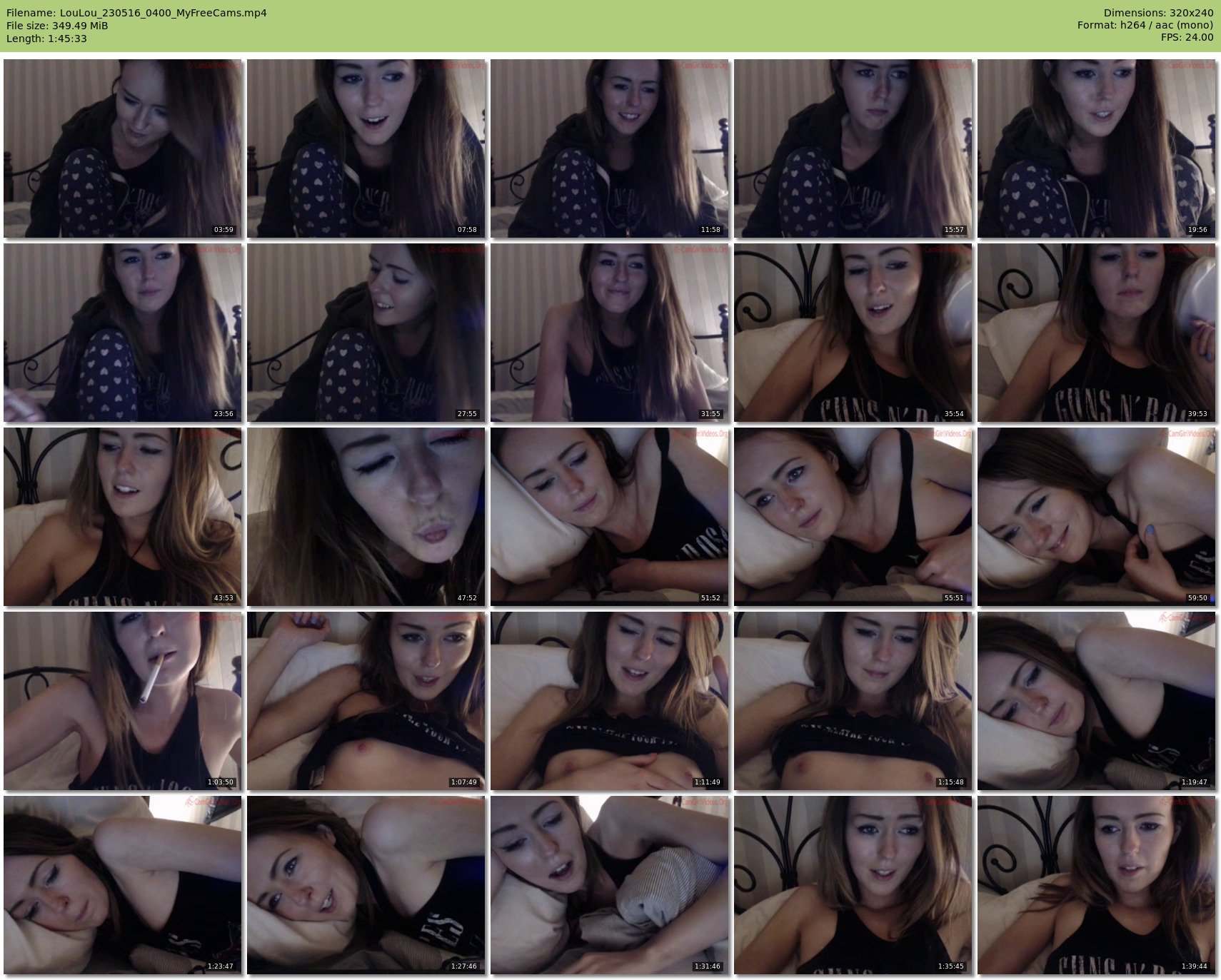Open the thumbnail at 43:53
The image size is (1221, 980).
tap(122, 517)
